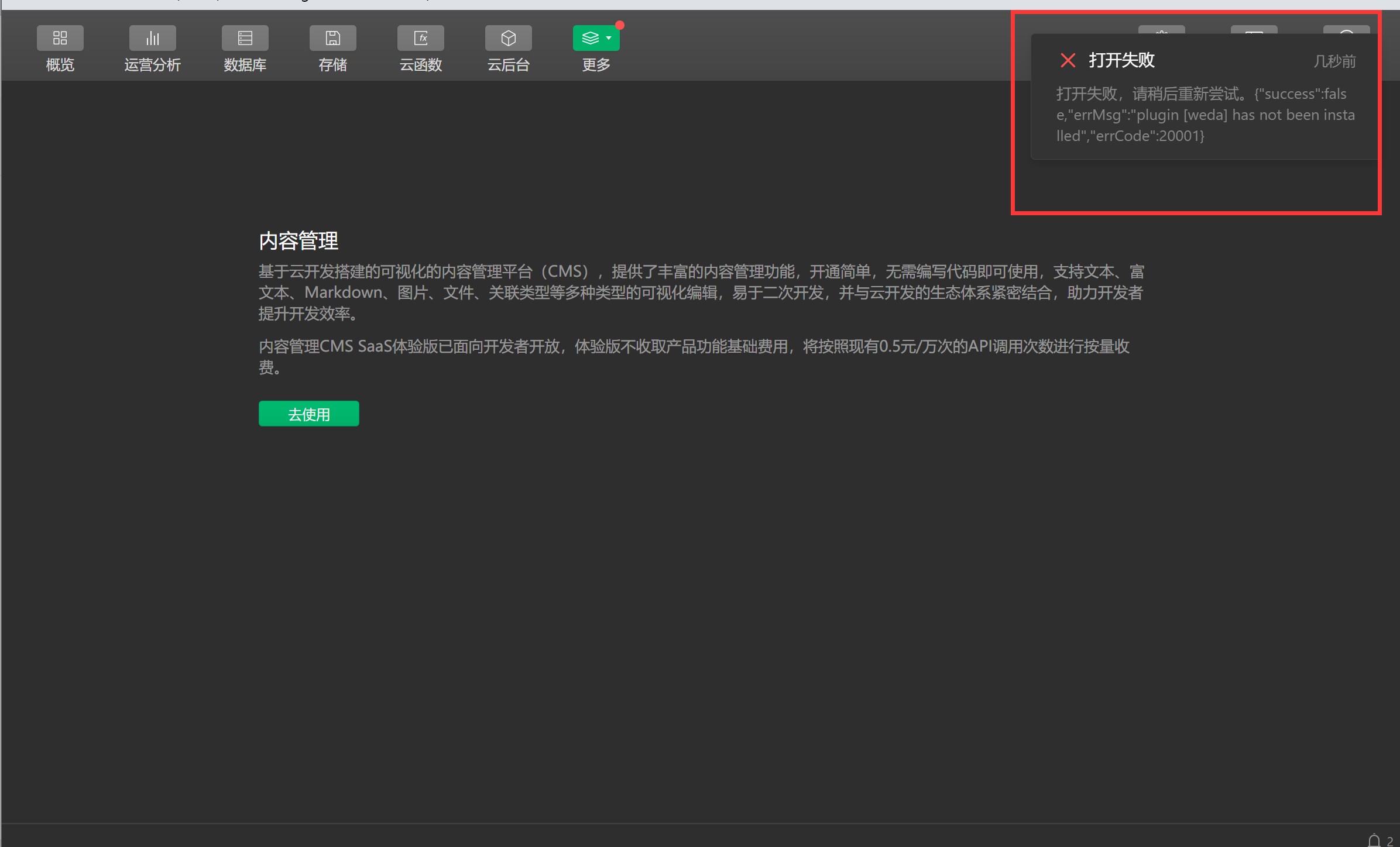The width and height of the screenshot is (1400, 847).
Task: Open the 云后台 cube icon
Action: [x=508, y=38]
